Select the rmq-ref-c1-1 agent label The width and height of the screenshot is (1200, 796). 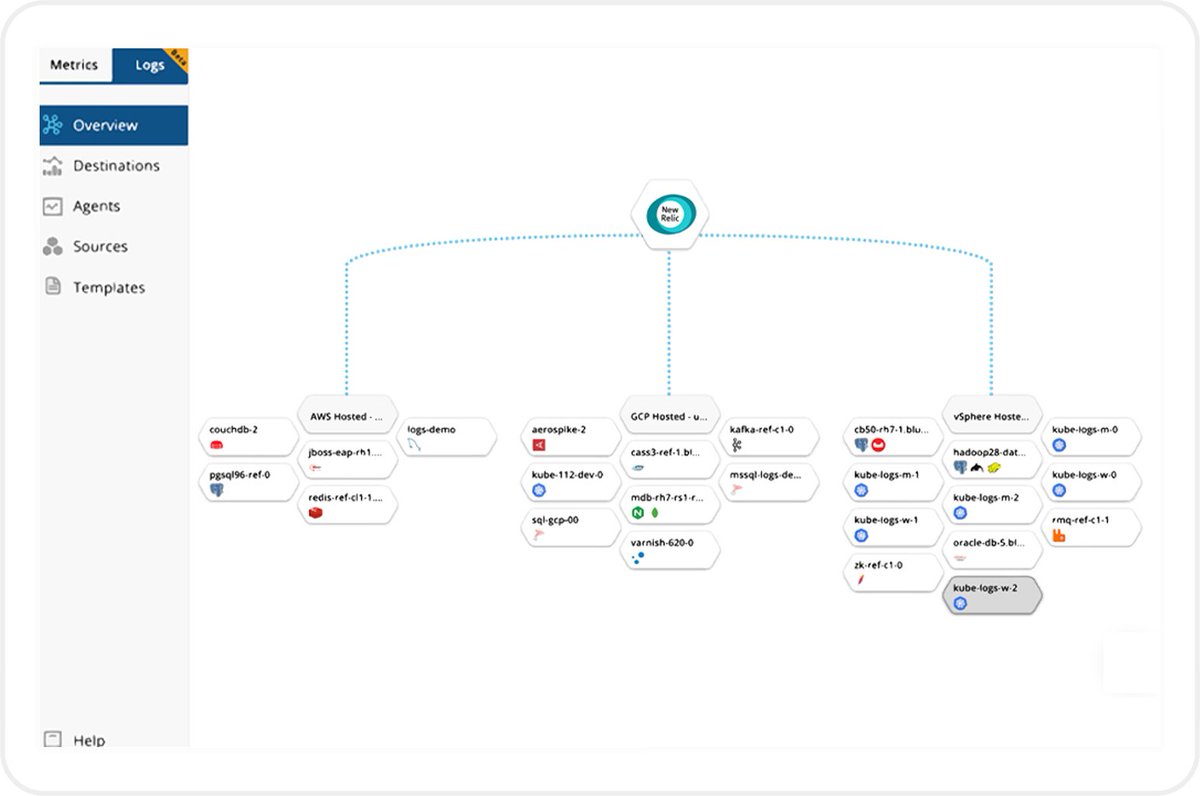point(1081,520)
